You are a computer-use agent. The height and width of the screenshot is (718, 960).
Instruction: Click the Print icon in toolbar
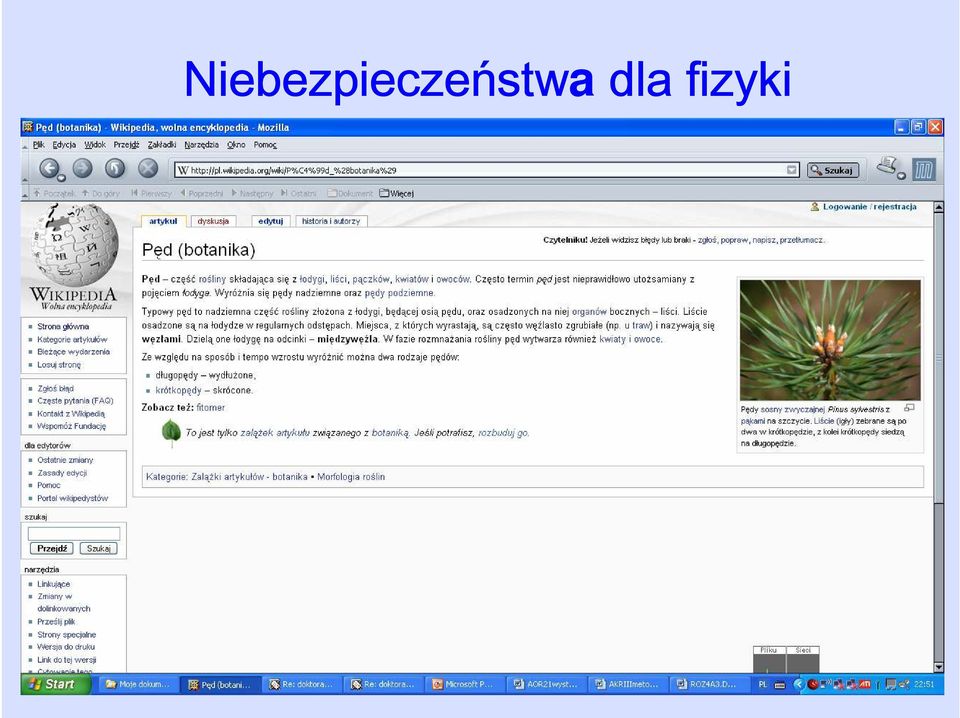tap(887, 166)
